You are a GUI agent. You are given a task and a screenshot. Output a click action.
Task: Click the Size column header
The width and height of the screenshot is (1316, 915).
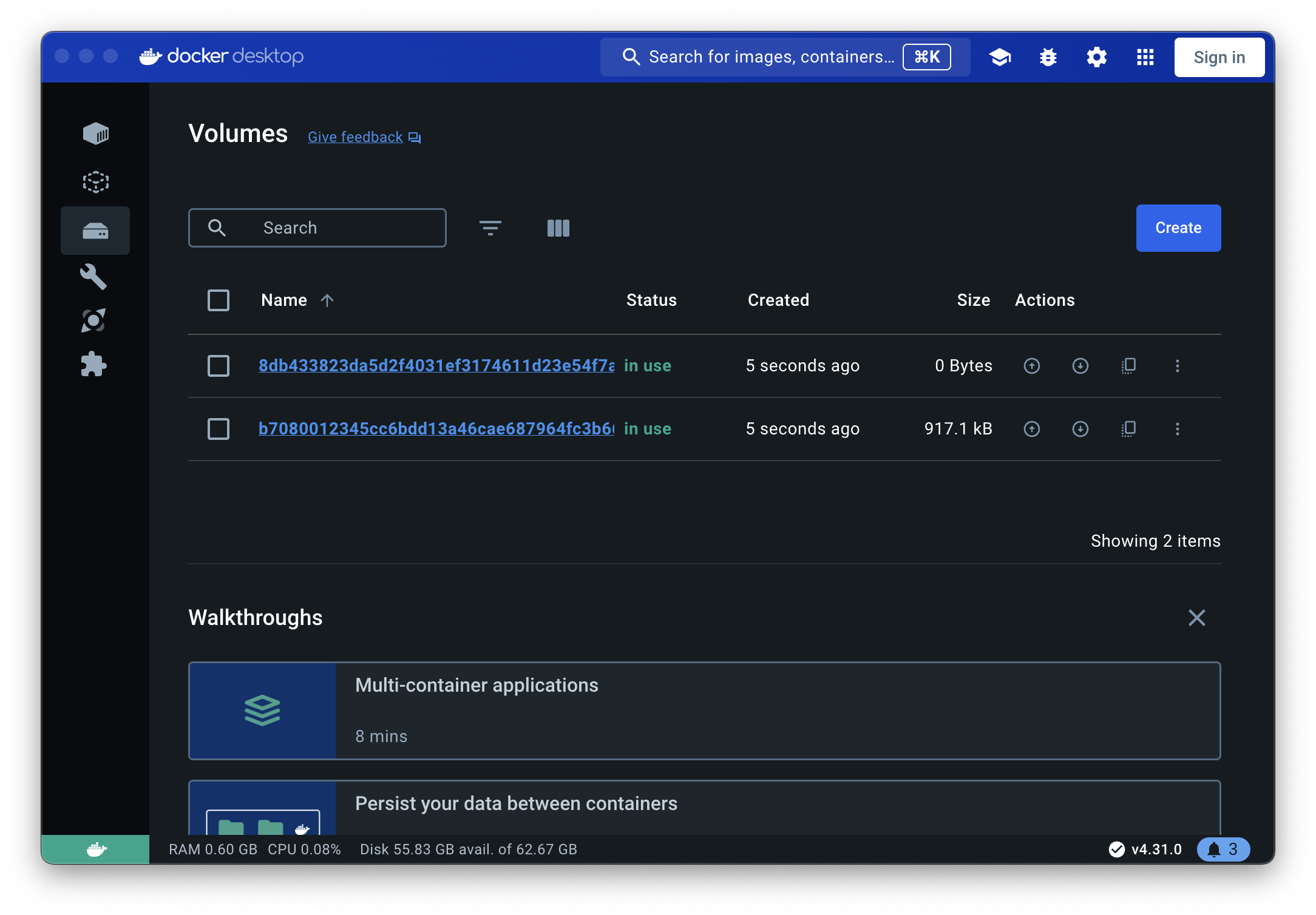coord(974,300)
